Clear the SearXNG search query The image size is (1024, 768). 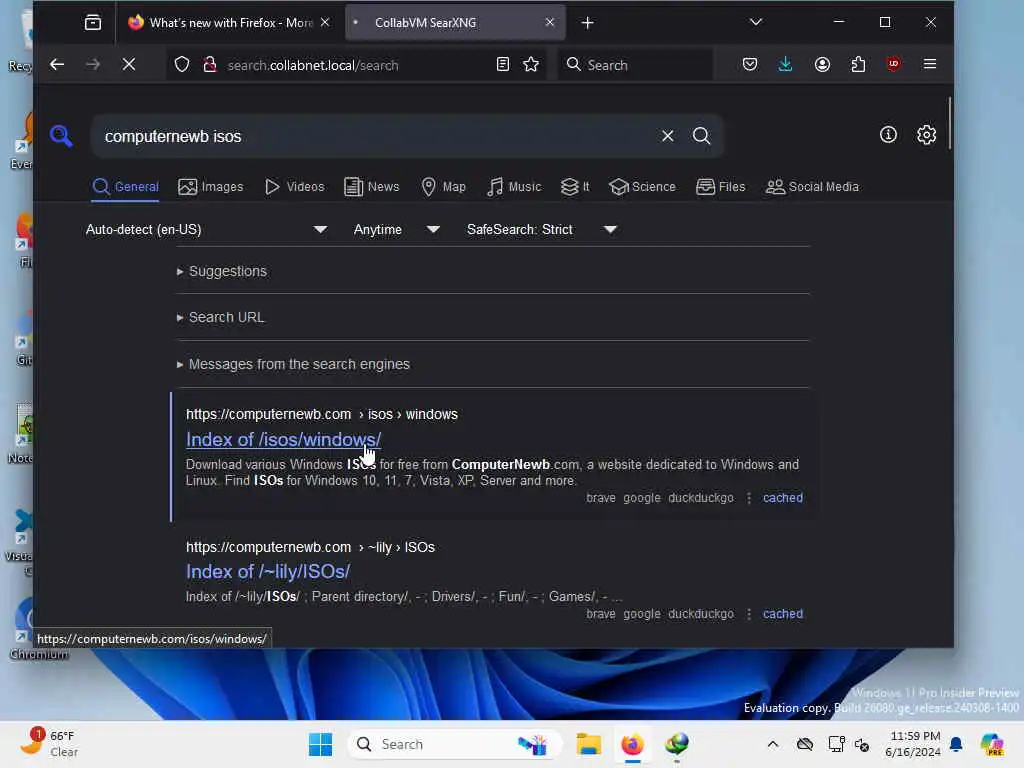[667, 136]
